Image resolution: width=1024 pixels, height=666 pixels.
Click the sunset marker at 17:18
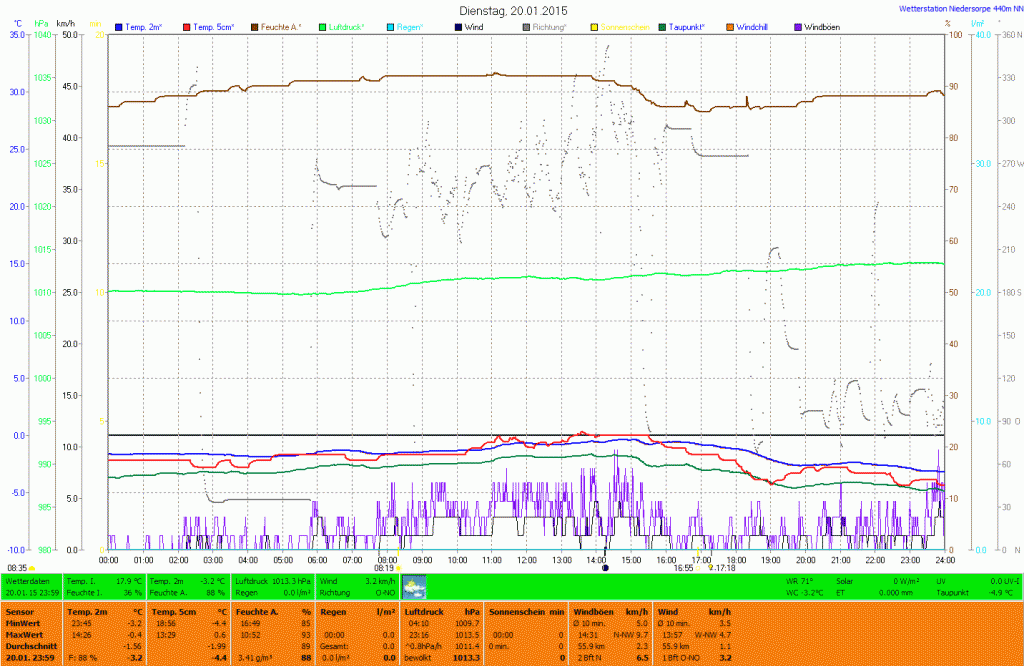pos(711,567)
